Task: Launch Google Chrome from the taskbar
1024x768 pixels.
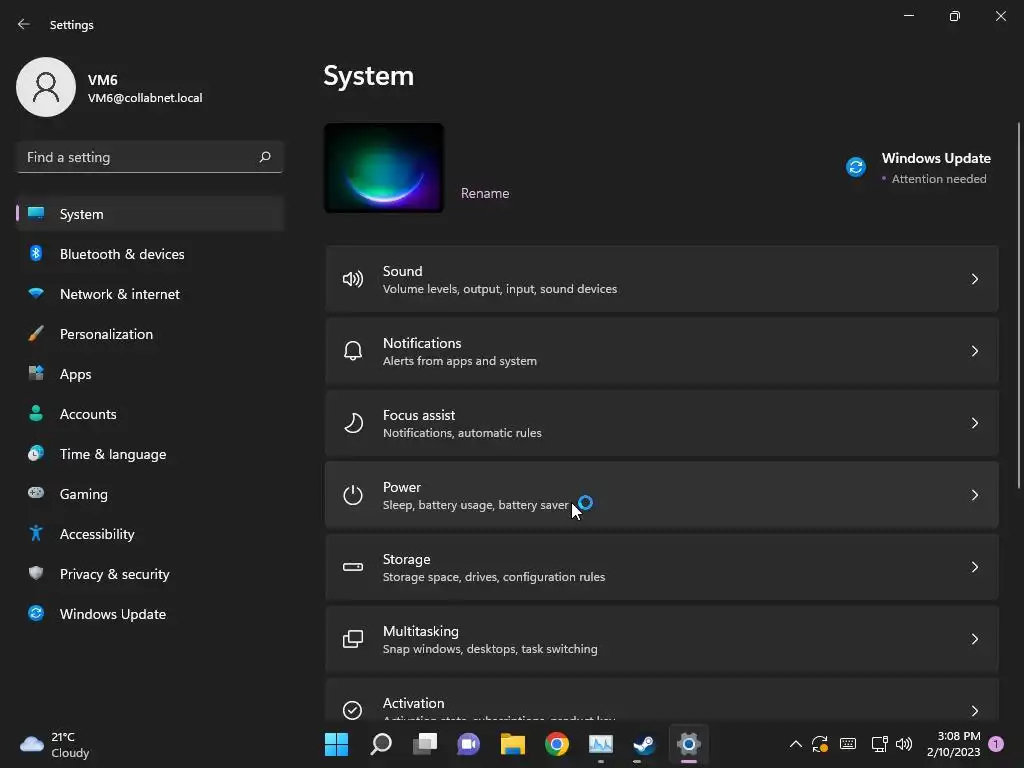Action: coord(556,744)
